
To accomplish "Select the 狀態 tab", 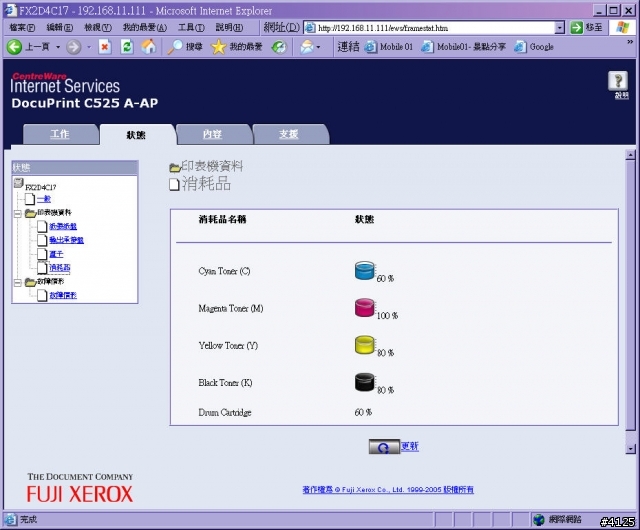I will (x=136, y=135).
